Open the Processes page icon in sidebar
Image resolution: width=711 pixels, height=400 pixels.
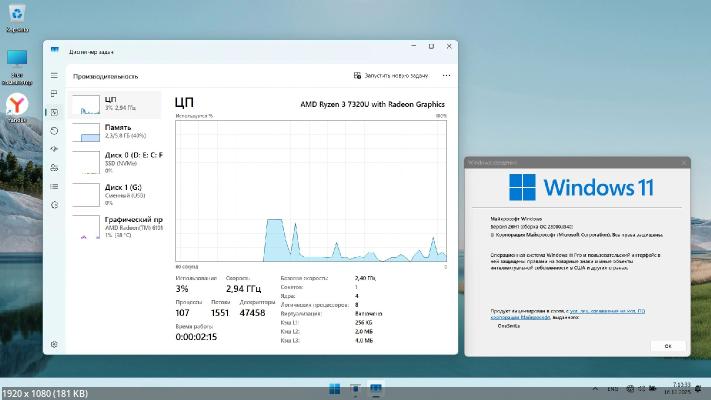[x=54, y=95]
